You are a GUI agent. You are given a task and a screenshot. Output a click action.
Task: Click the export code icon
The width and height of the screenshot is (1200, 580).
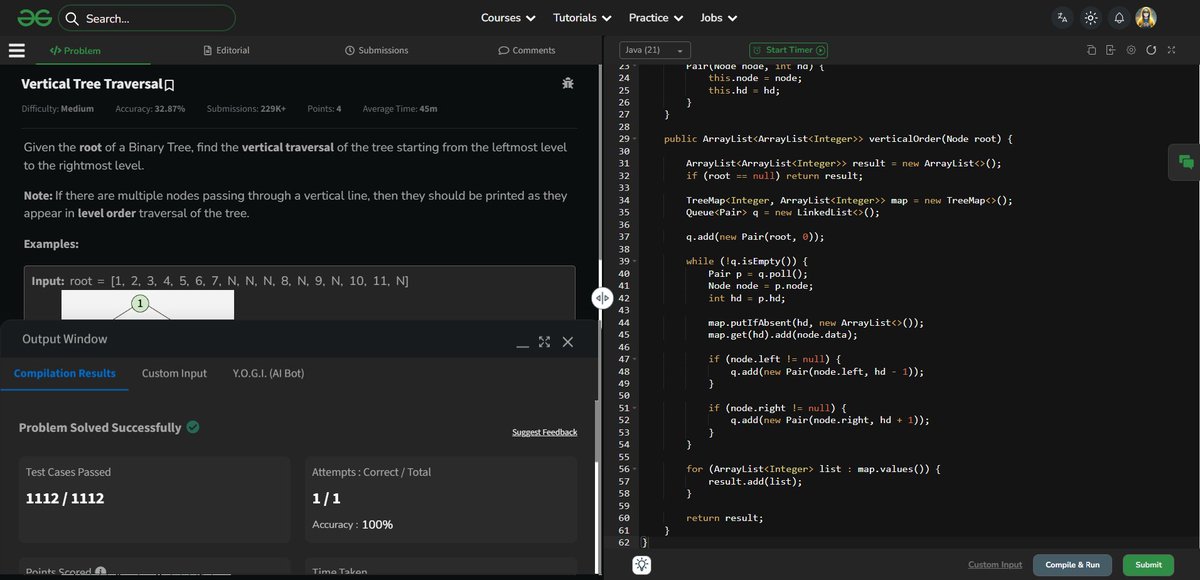click(x=1111, y=50)
